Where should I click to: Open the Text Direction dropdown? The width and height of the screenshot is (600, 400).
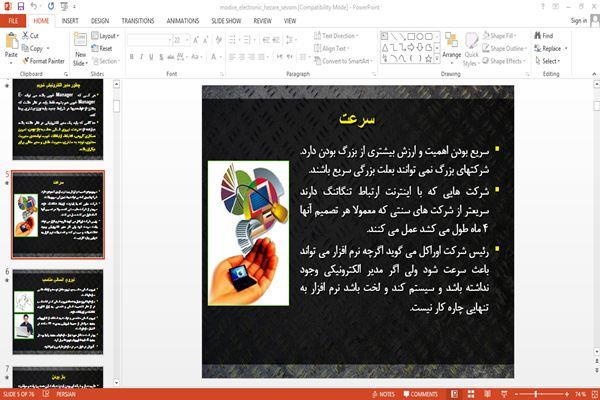[336, 36]
